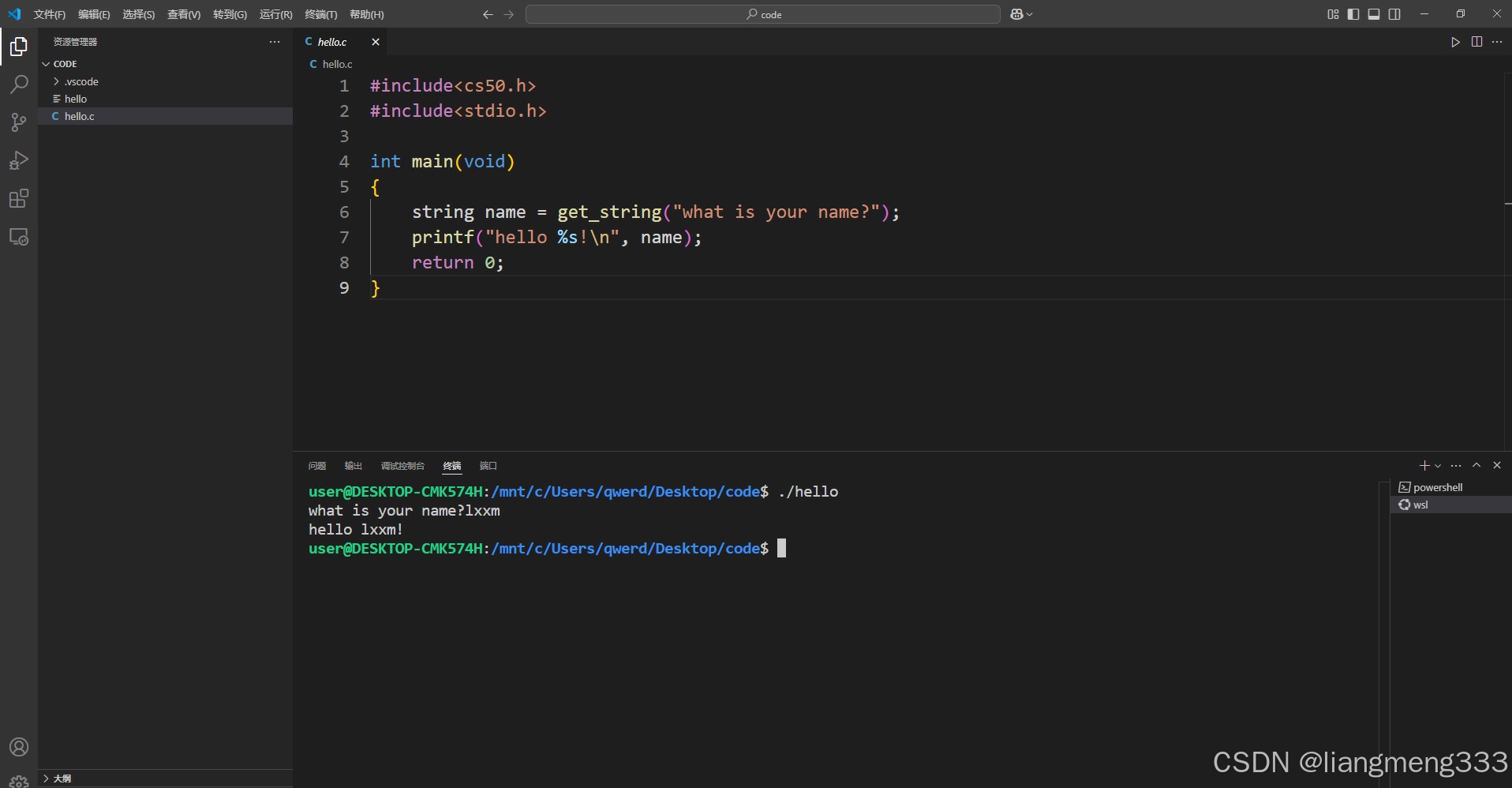Open the terminal profile launch dropdown
Screen dimensions: 1512x788
pyautogui.click(x=1439, y=466)
